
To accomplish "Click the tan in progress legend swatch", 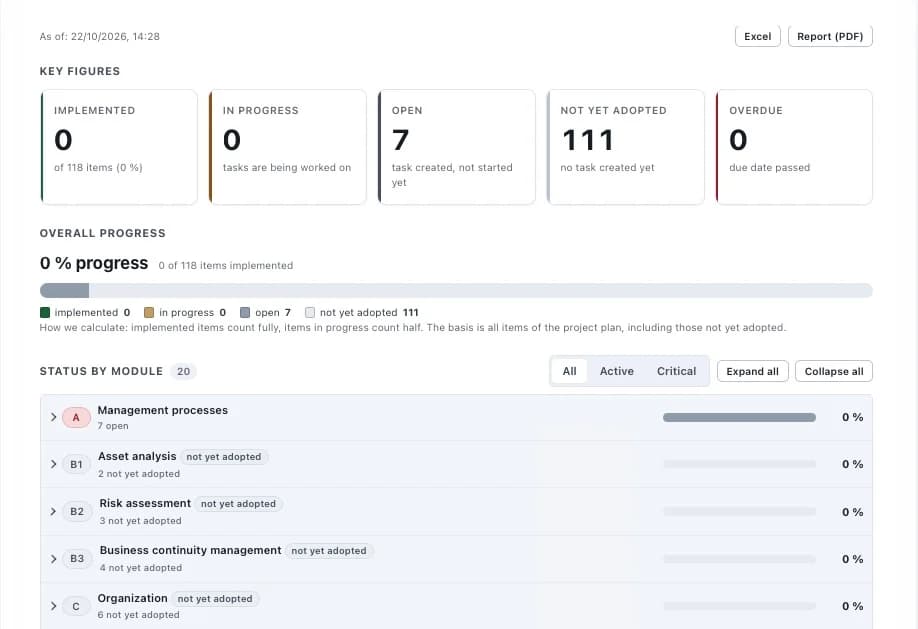I will (149, 313).
